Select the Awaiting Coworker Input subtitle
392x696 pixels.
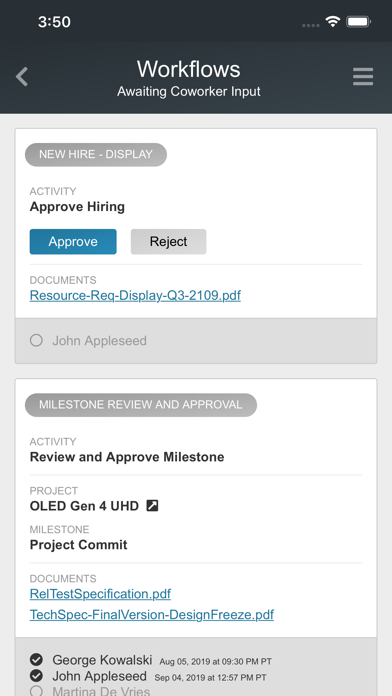189,92
